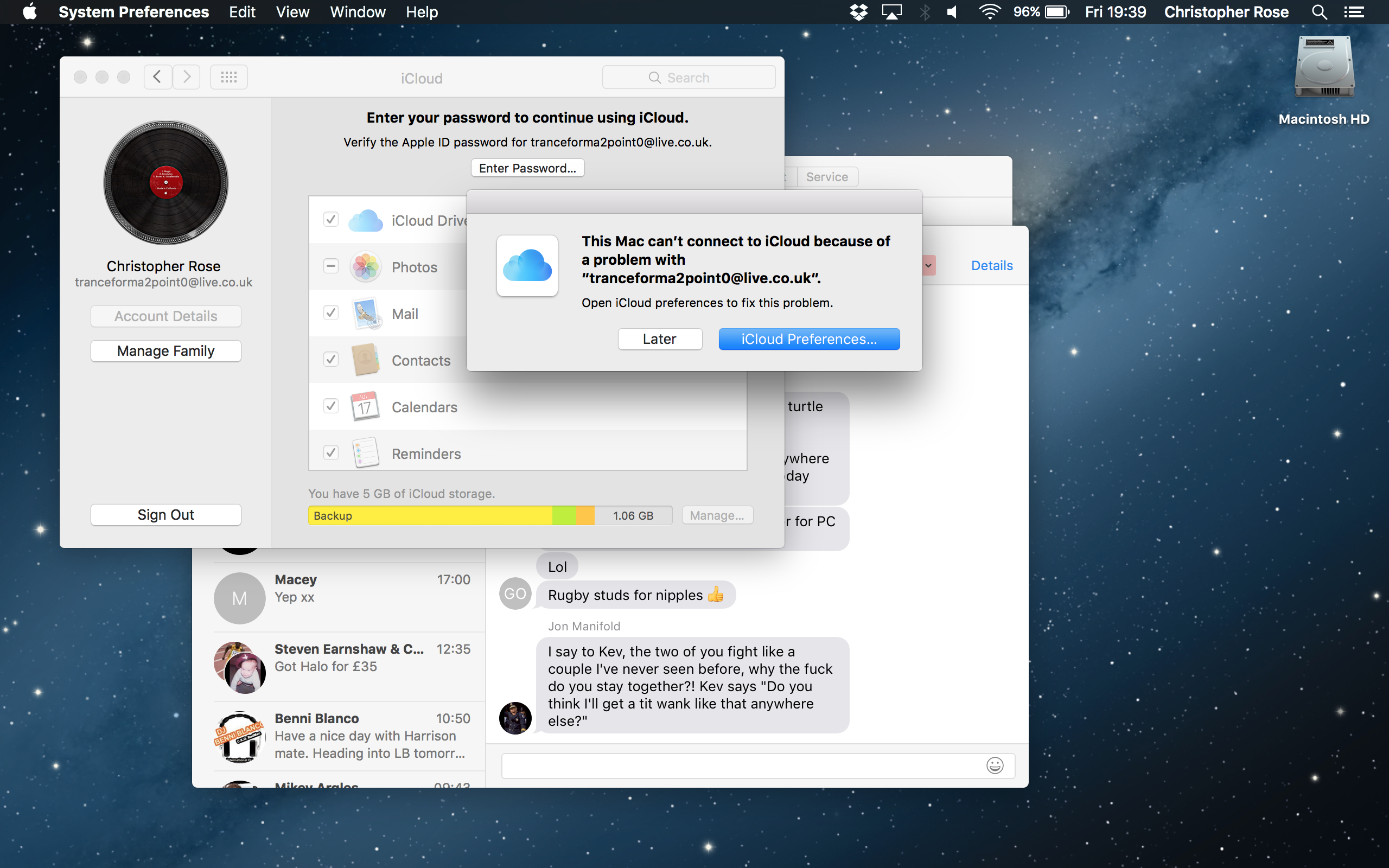Click yellow Backup storage bar segment
The width and height of the screenshot is (1389, 868).
click(x=430, y=515)
